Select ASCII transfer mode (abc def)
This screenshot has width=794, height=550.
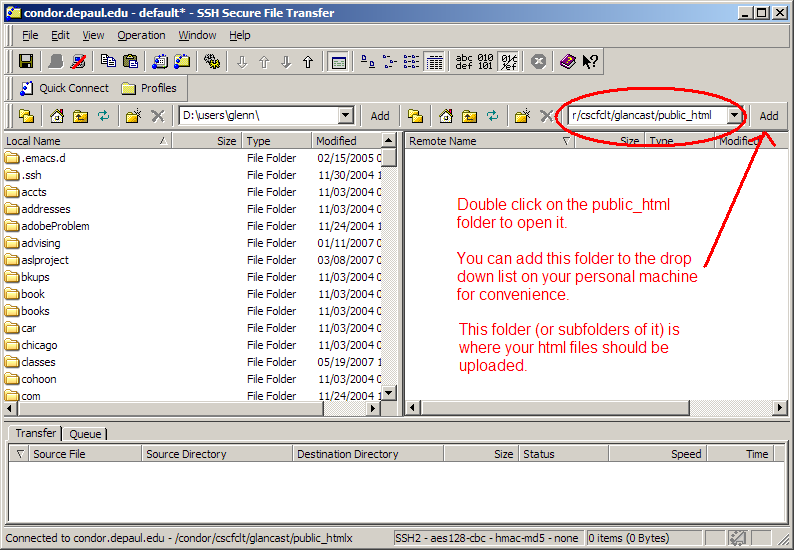464,62
